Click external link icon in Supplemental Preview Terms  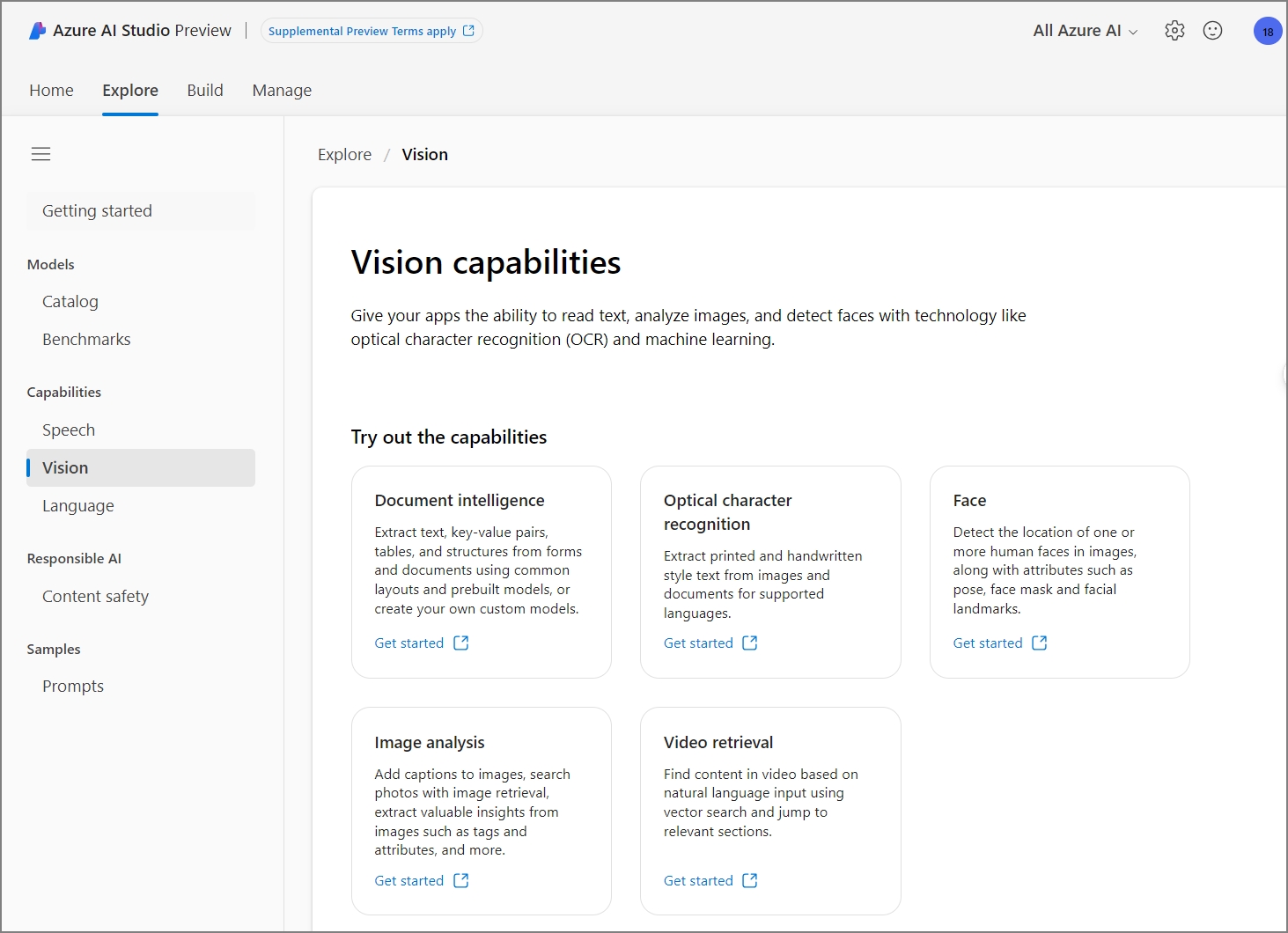468,31
